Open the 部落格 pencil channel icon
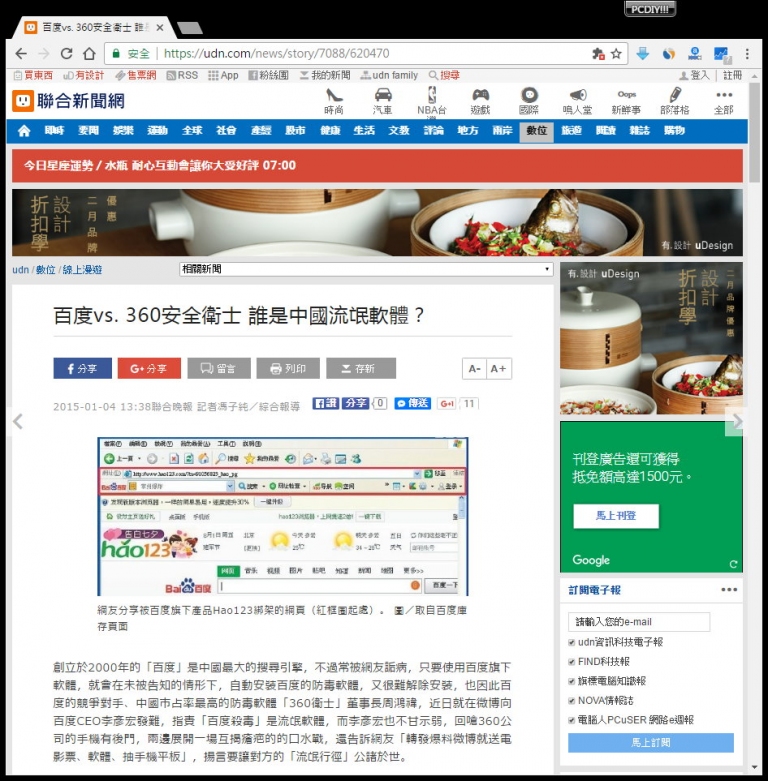This screenshot has width=768, height=781. (675, 101)
